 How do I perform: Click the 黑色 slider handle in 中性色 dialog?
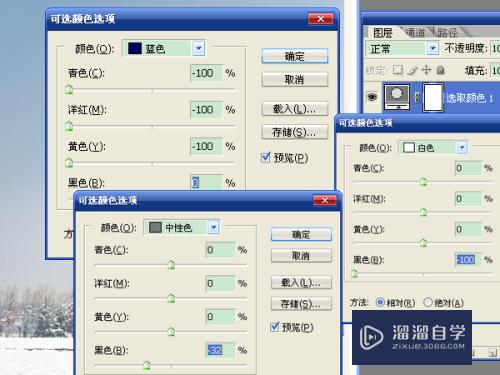click(x=146, y=365)
